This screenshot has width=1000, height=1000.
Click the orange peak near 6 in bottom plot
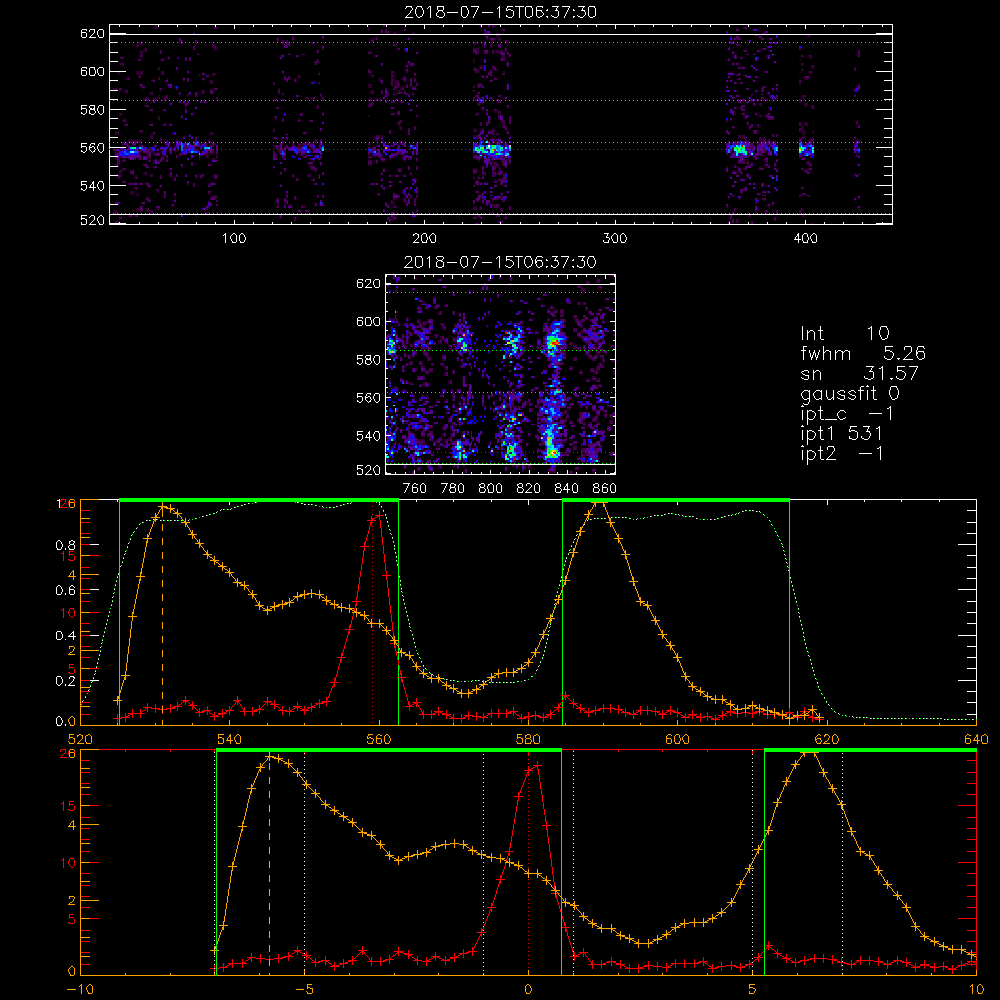(808, 754)
